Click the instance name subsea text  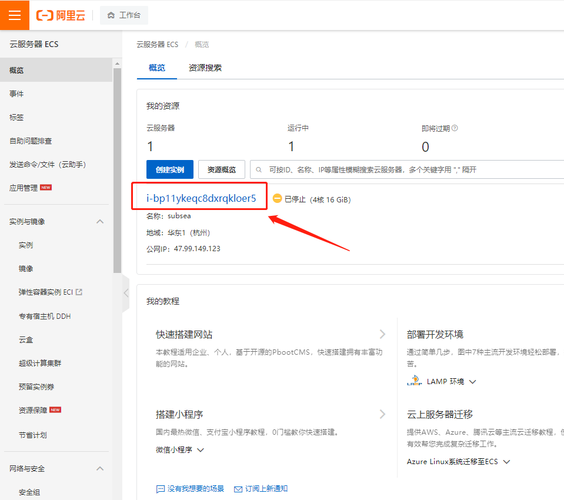[179, 216]
